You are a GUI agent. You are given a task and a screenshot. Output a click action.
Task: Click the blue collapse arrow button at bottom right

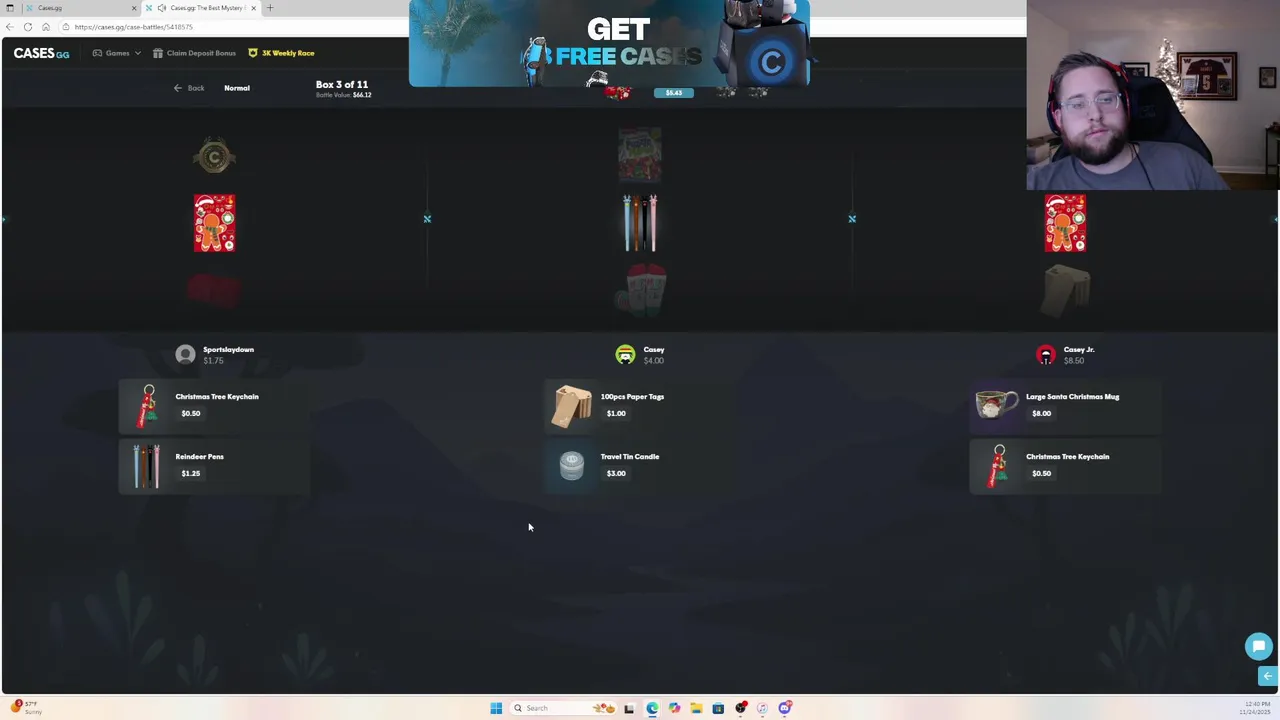(x=1267, y=676)
